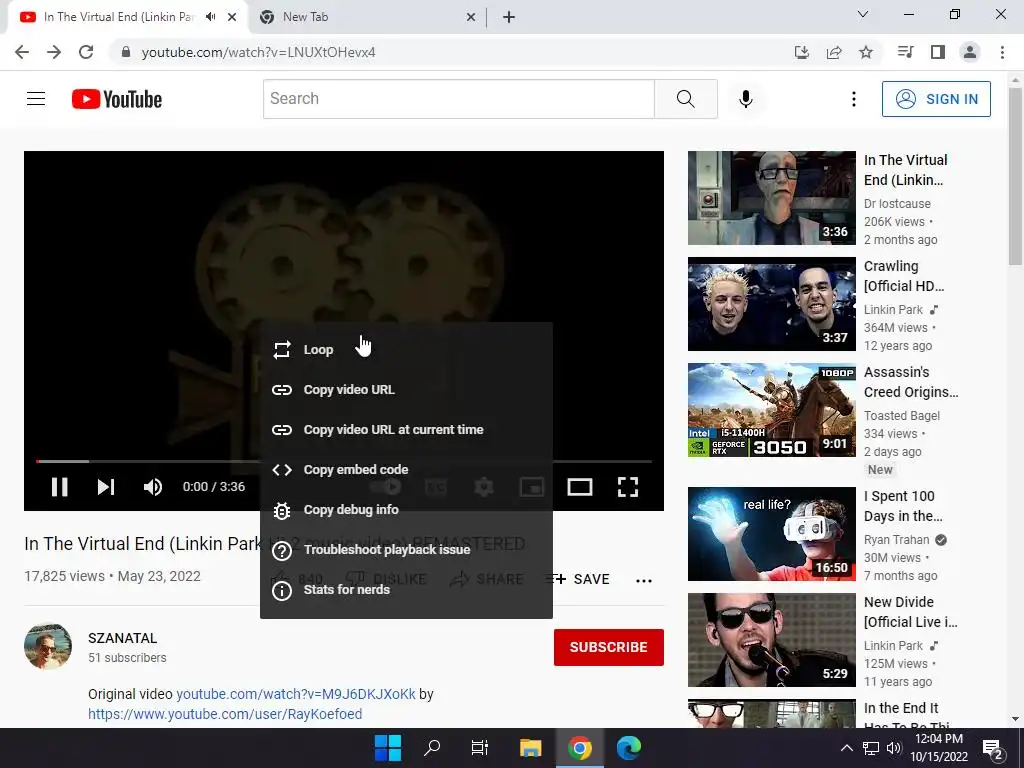
Task: Open the Ryan Trahan channel name
Action: [x=897, y=539]
